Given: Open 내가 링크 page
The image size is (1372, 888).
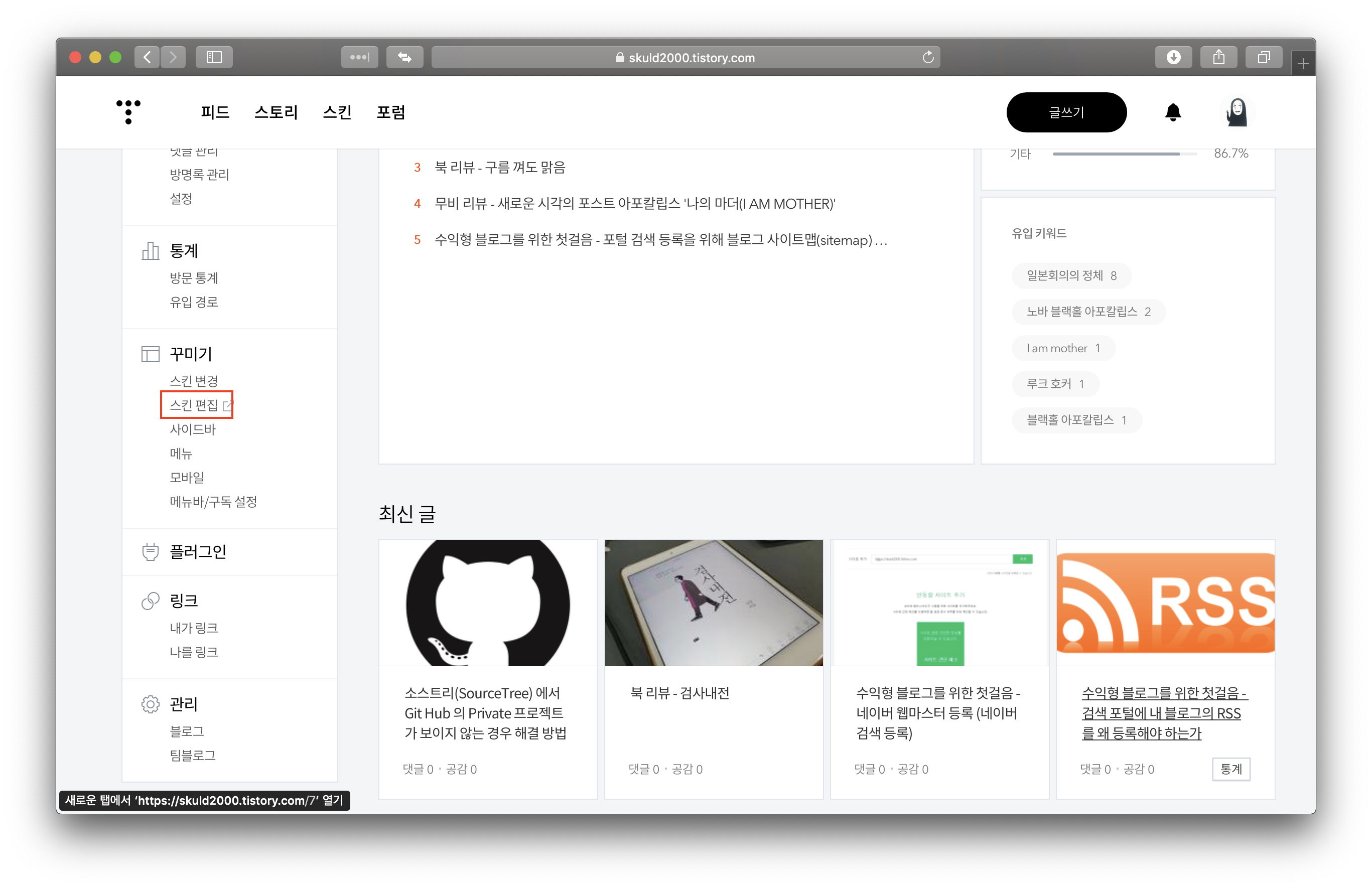Looking at the screenshot, I should click(x=194, y=628).
